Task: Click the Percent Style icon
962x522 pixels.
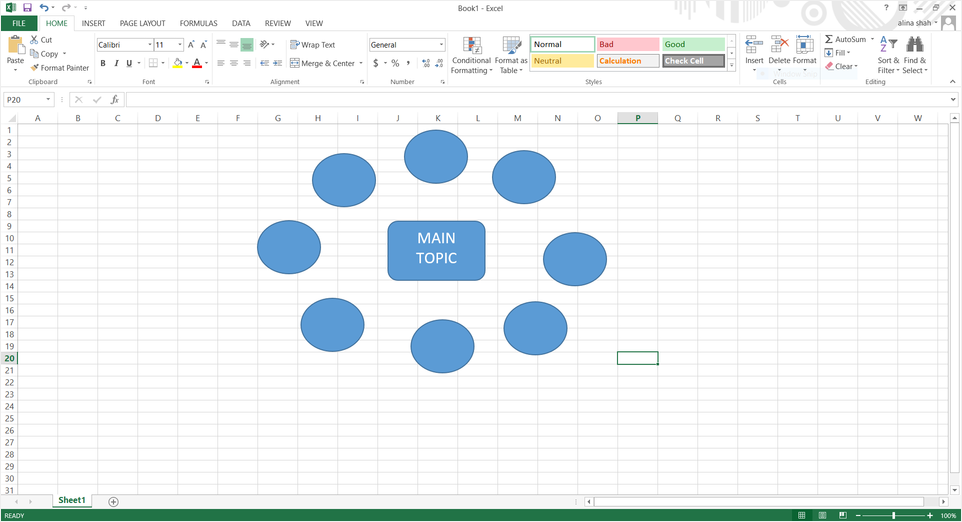Action: click(x=395, y=63)
